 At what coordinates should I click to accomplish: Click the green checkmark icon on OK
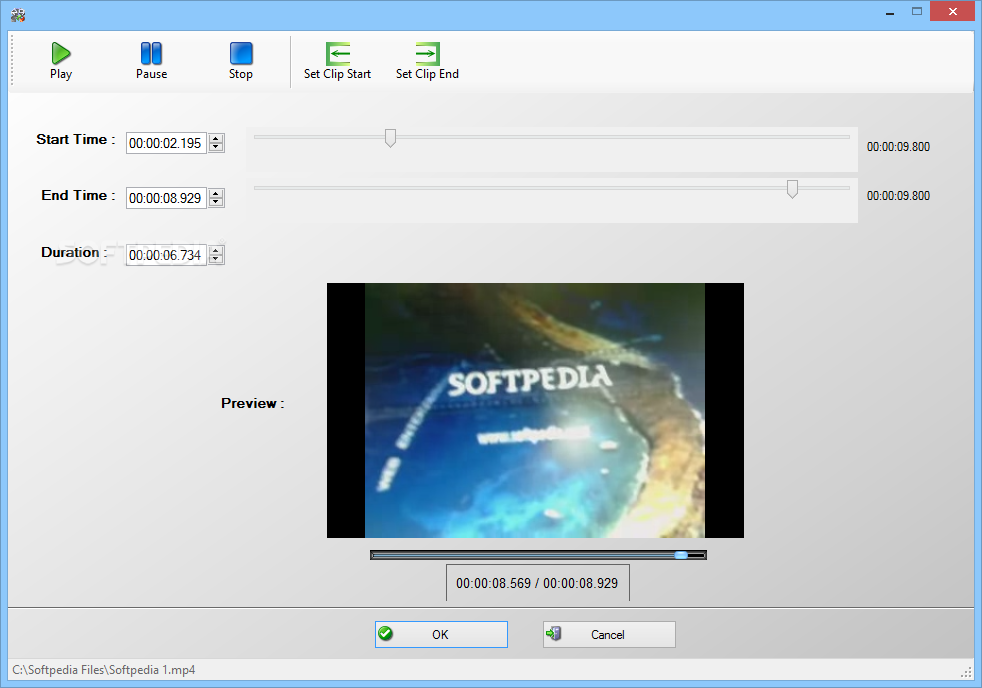coord(386,634)
